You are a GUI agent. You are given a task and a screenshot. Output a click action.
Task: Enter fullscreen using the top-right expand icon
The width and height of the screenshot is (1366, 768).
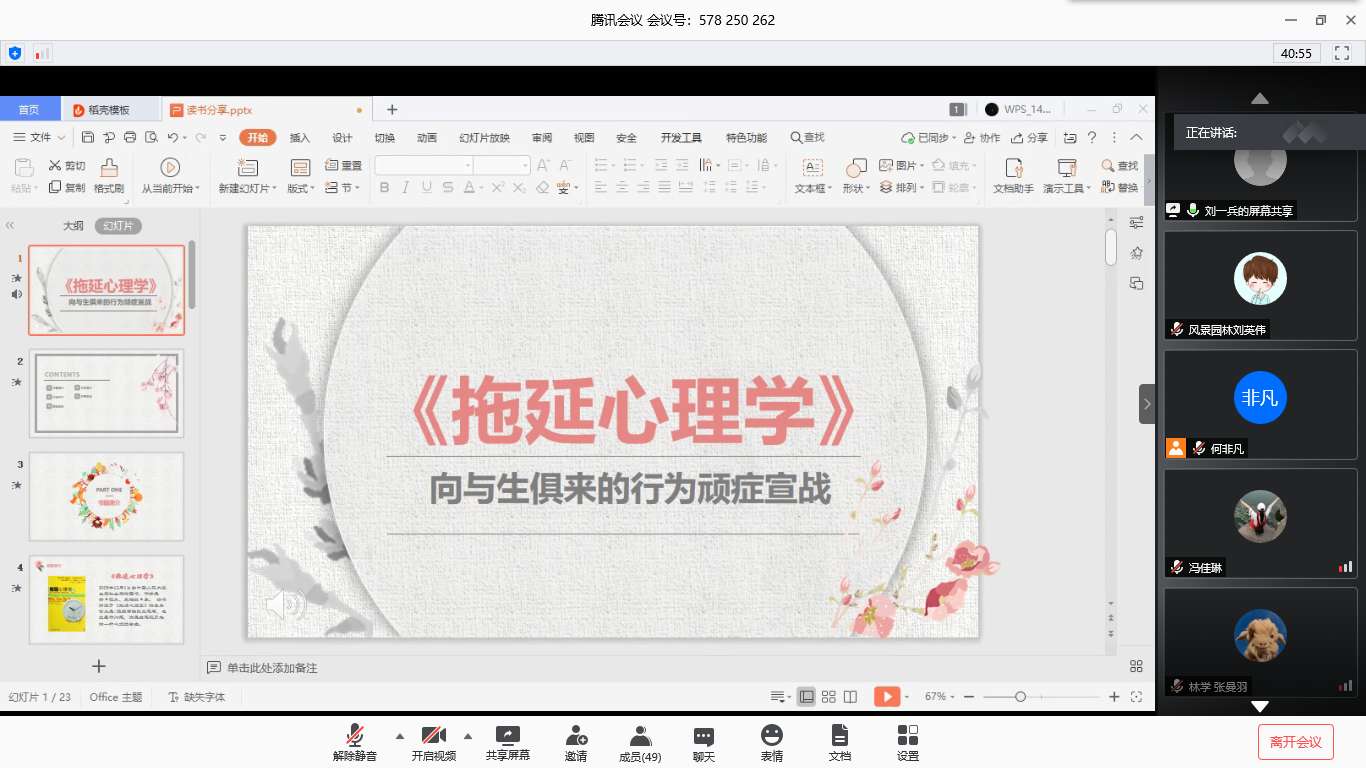coord(1342,53)
